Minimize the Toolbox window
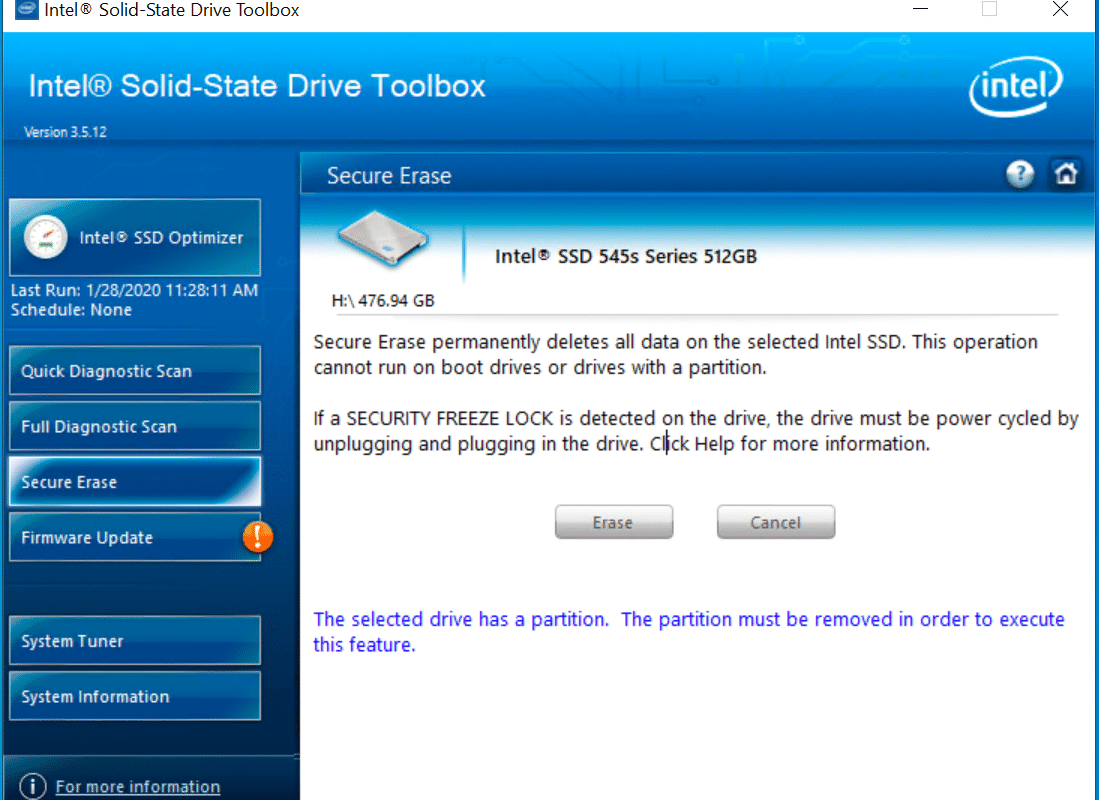This screenshot has width=1099, height=800. tap(920, 9)
